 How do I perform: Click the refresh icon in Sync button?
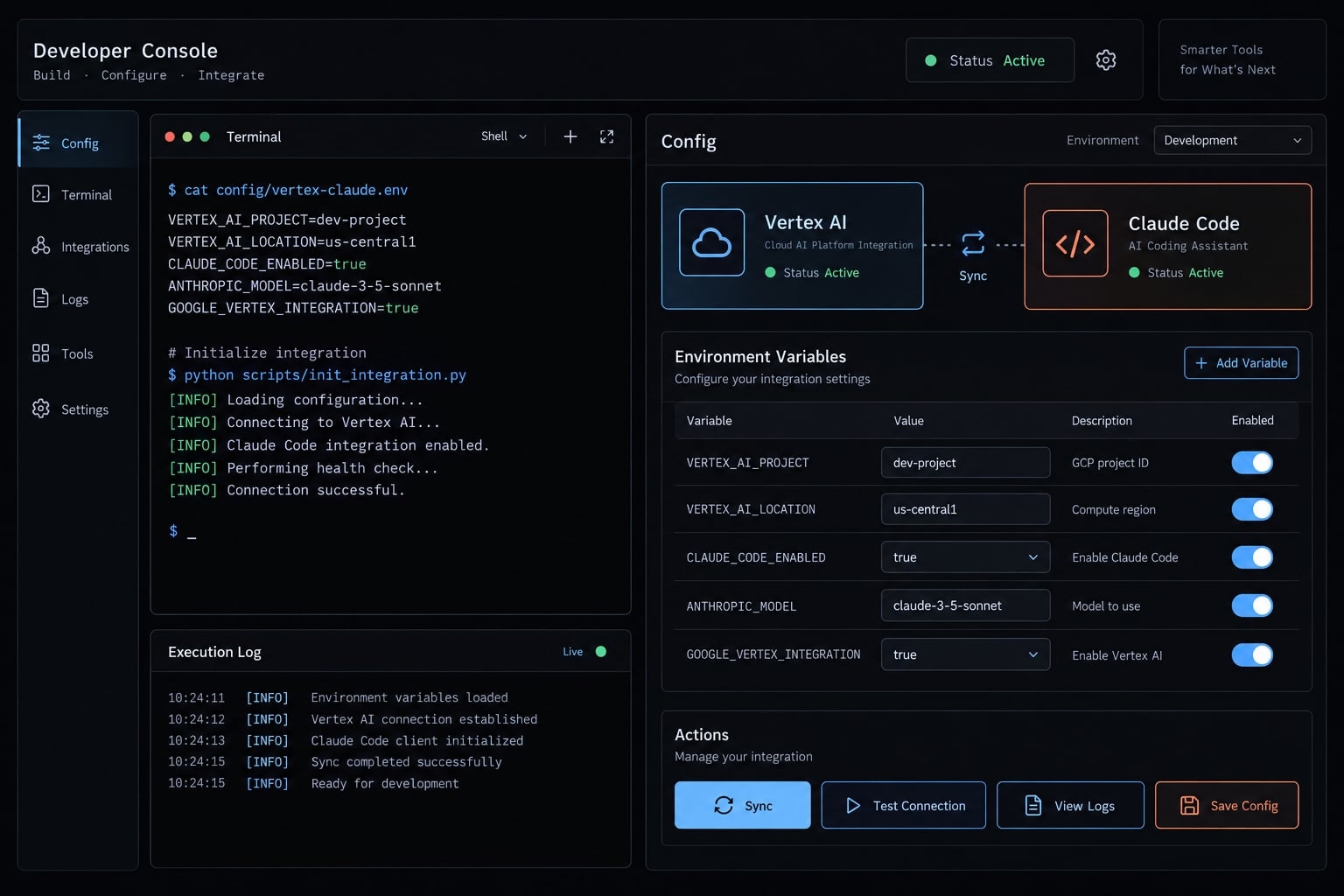[x=724, y=805]
